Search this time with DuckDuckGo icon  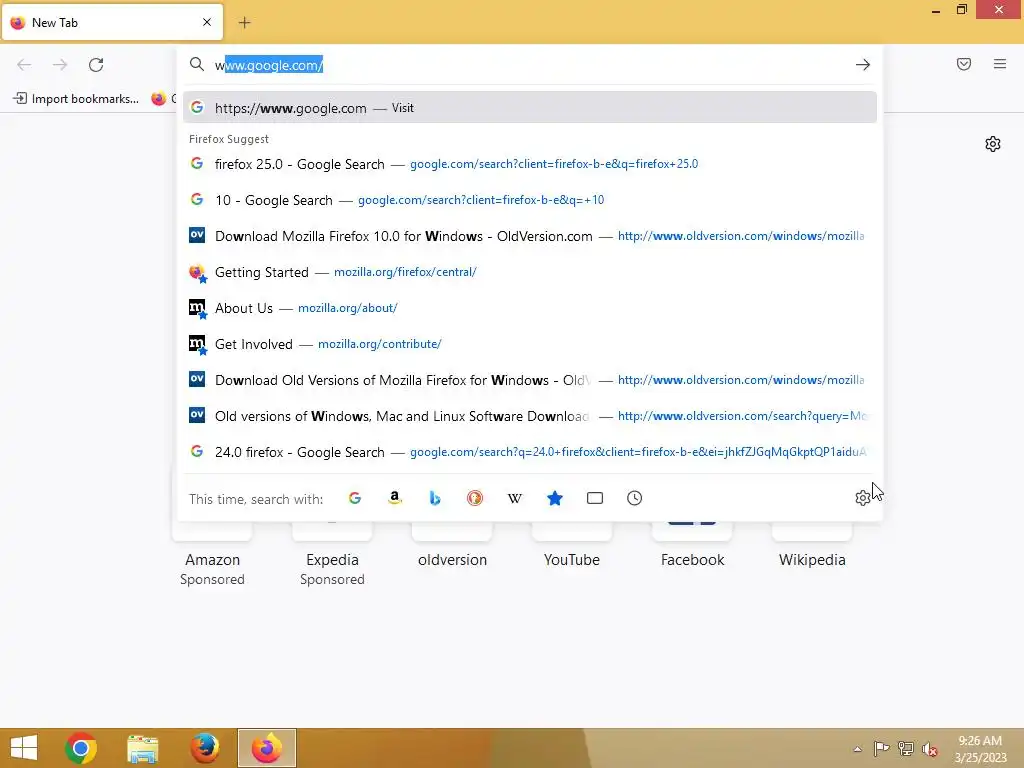coord(475,498)
